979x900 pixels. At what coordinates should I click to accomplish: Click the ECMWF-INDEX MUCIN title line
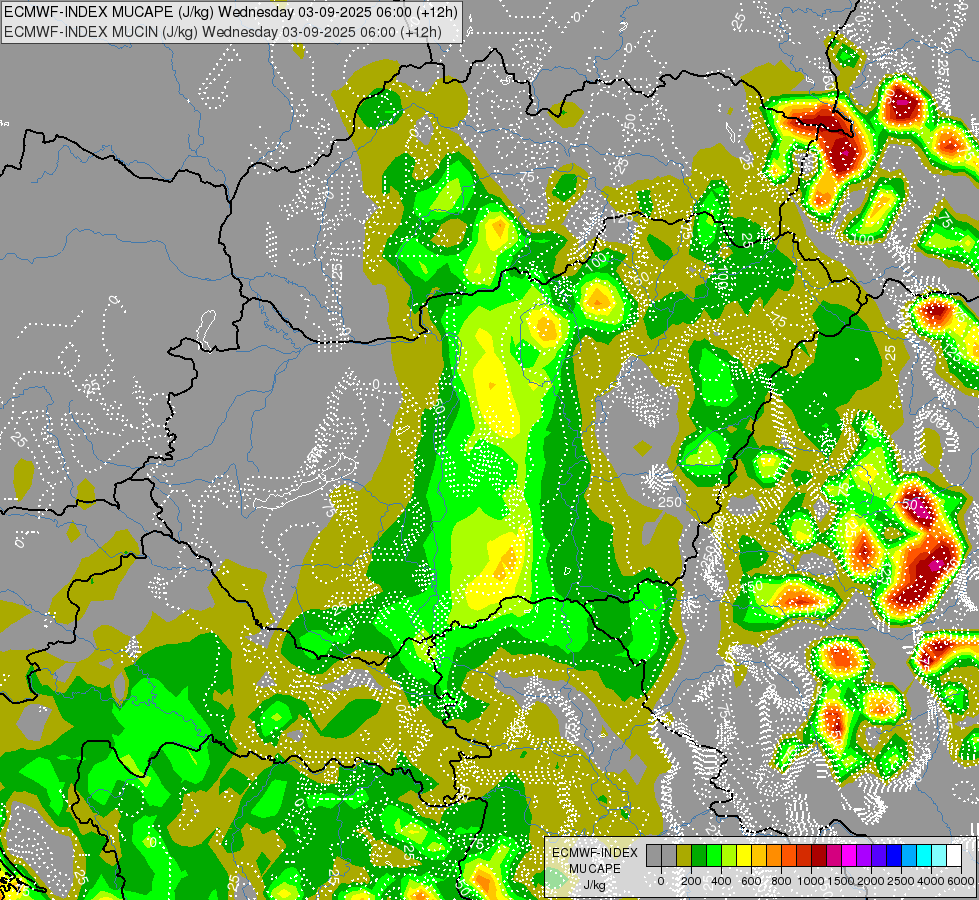pos(223,32)
